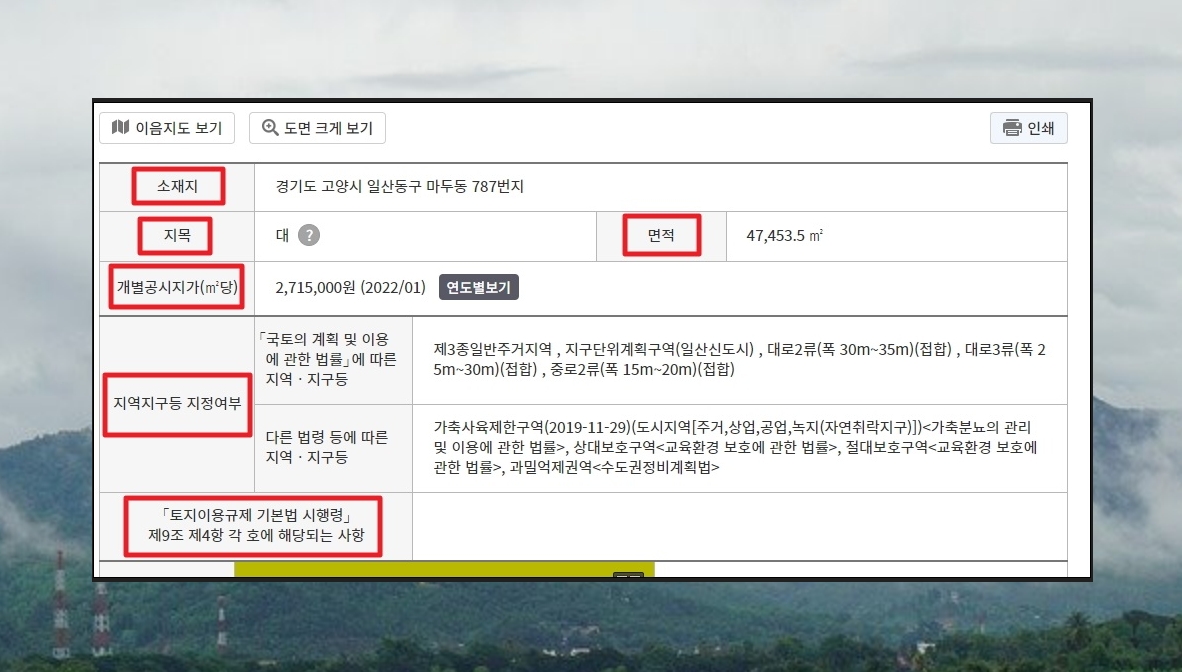Click the 과밀억제권역<수도권정비계획법> text
The width and height of the screenshot is (1182, 672).
click(x=614, y=467)
